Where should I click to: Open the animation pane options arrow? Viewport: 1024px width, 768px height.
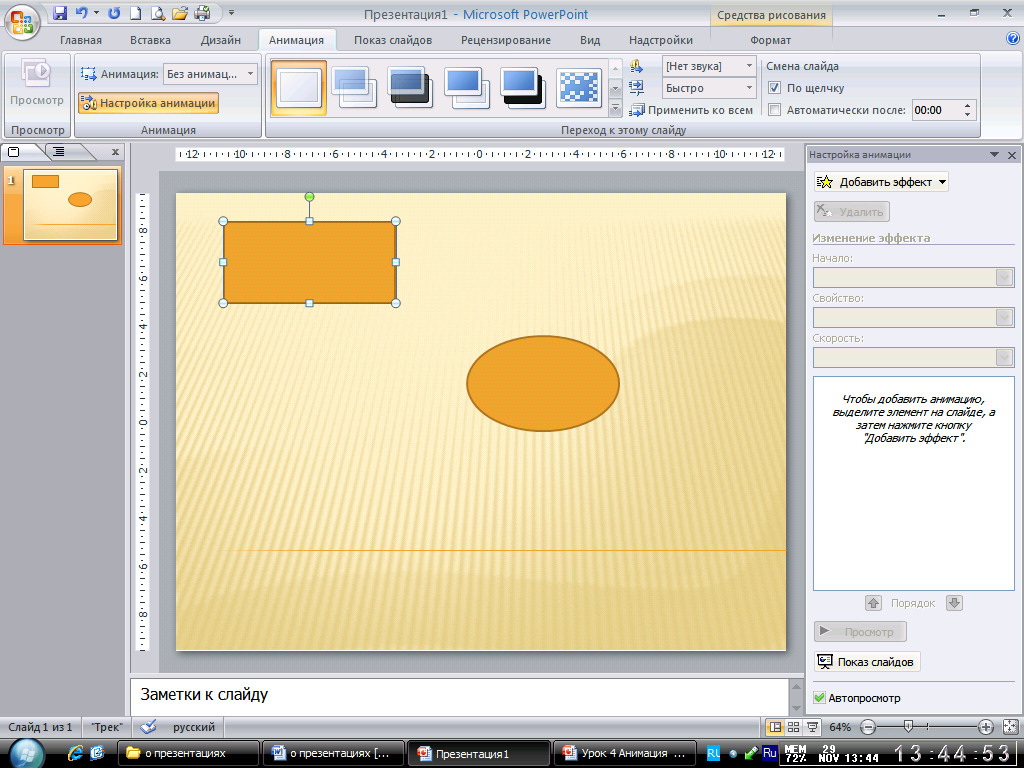(x=994, y=155)
